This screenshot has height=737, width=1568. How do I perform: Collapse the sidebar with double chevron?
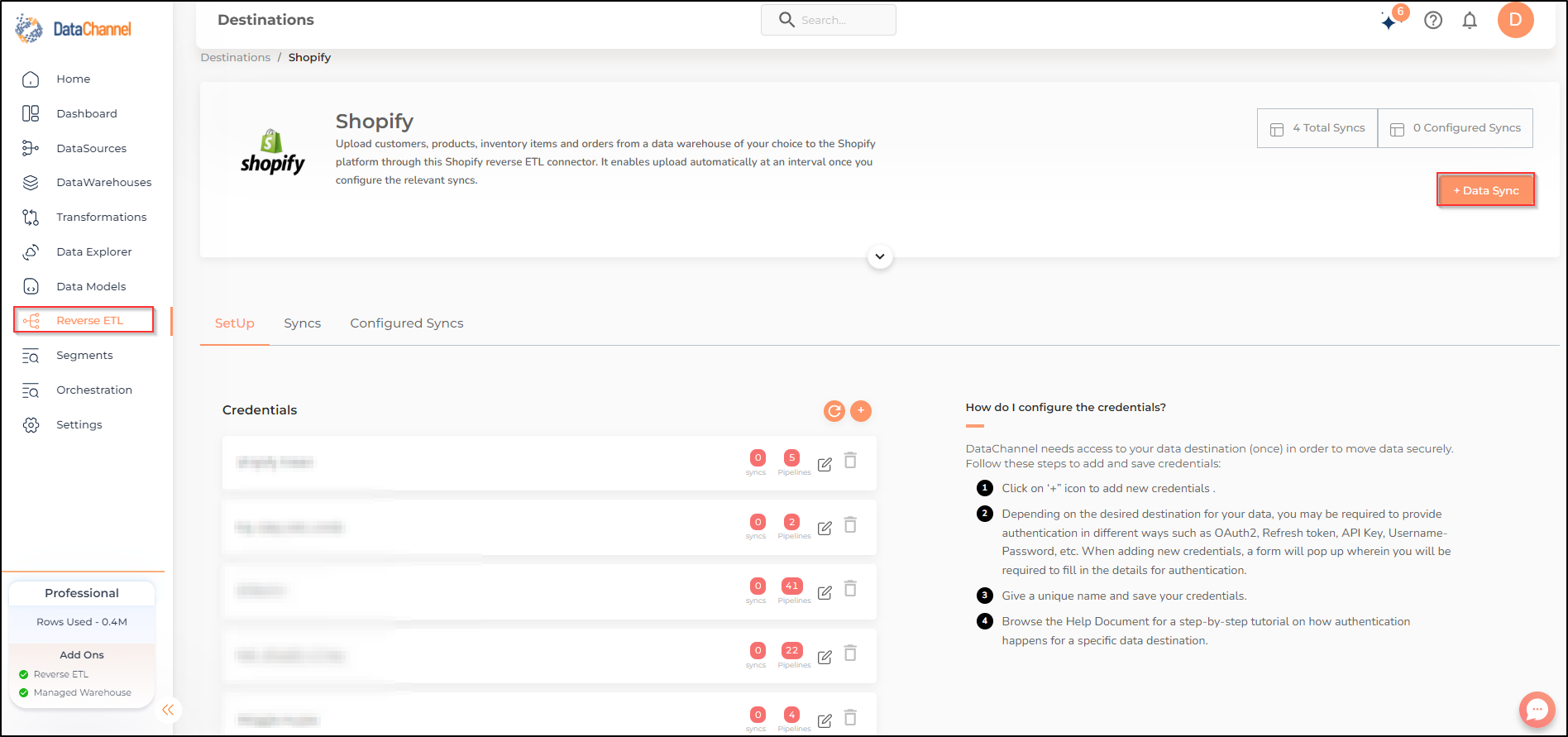click(168, 710)
